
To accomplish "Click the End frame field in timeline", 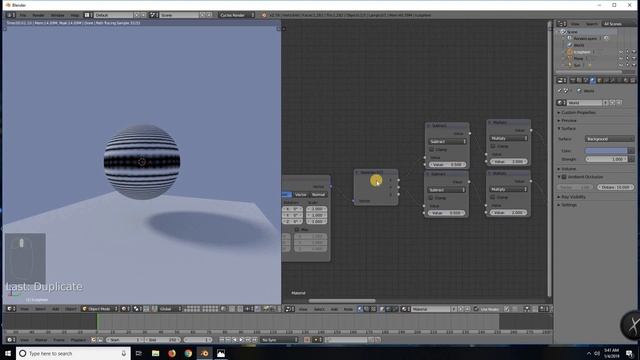I will coord(163,340).
